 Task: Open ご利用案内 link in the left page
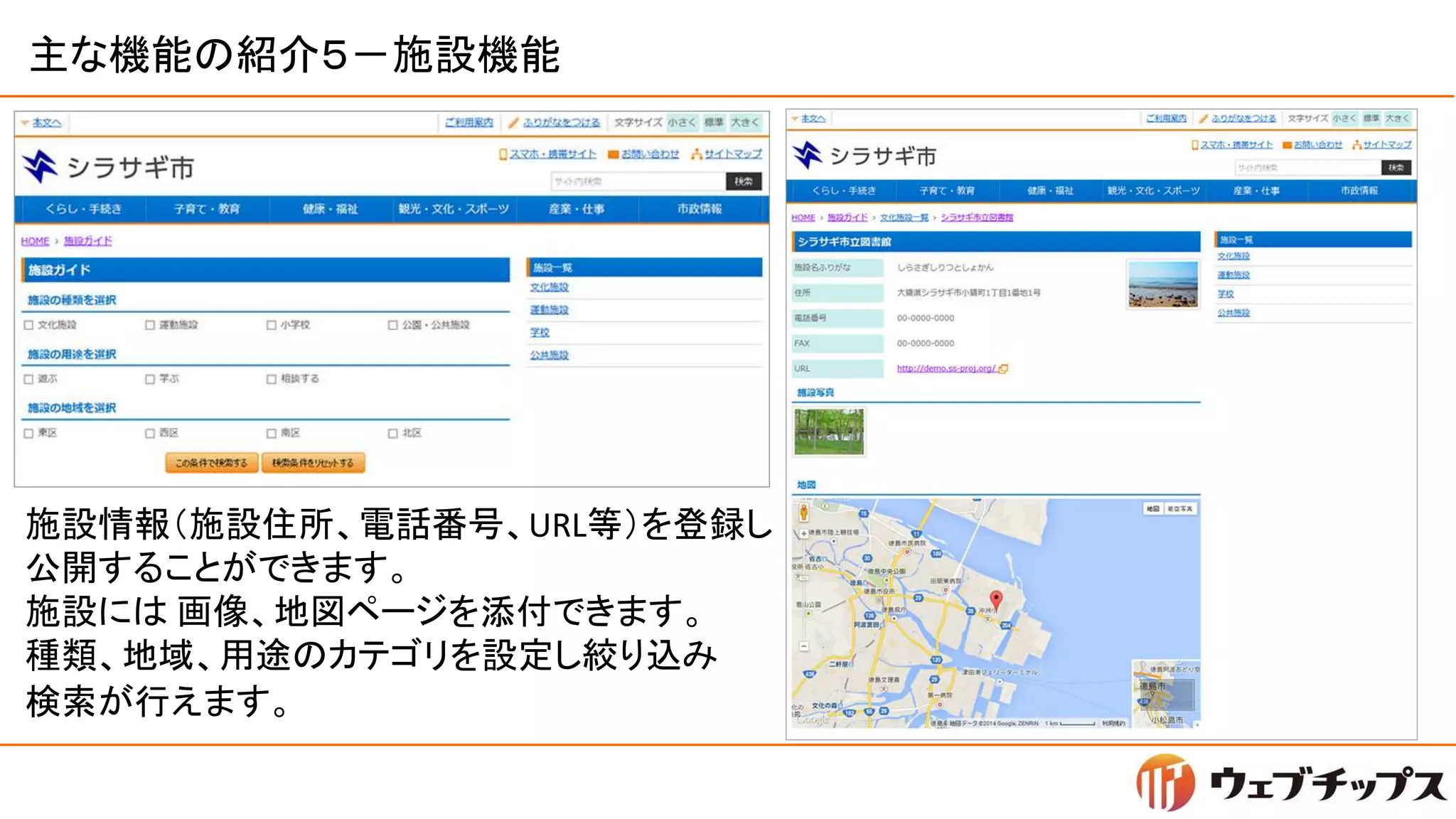(469, 122)
